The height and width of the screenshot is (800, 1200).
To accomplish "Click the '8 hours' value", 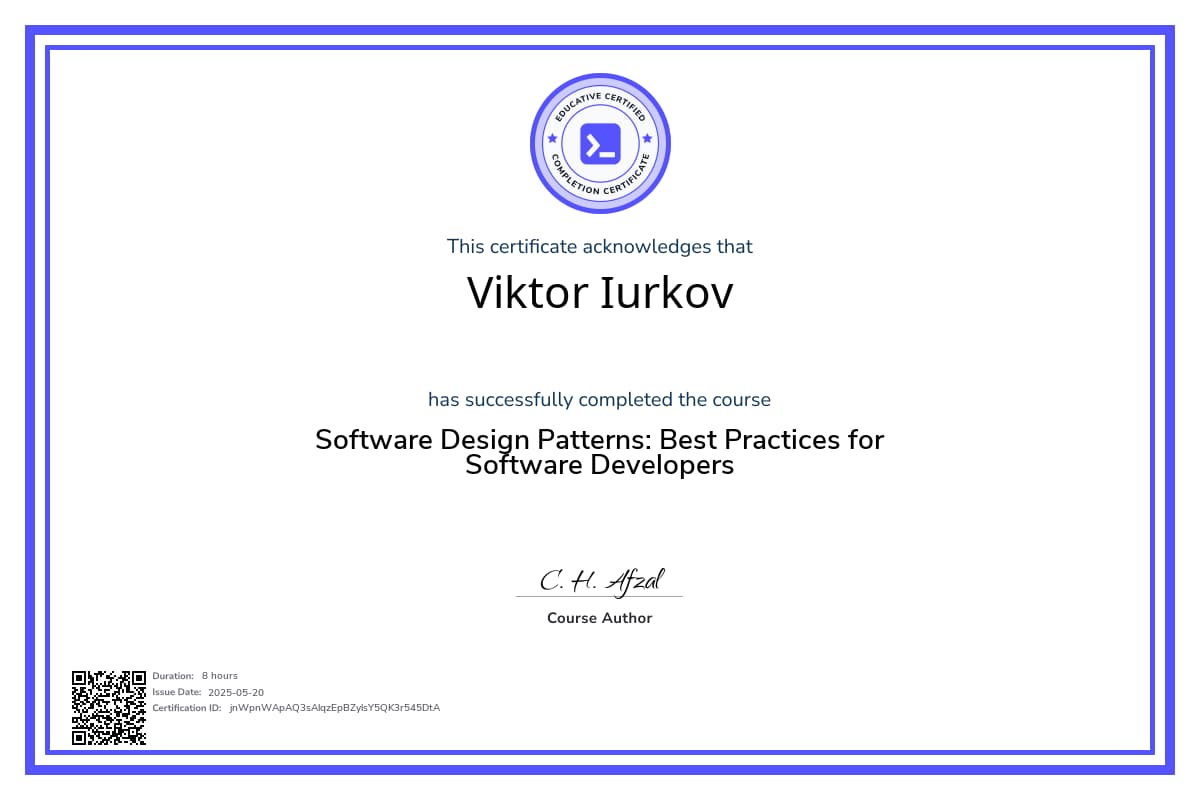I will point(219,676).
